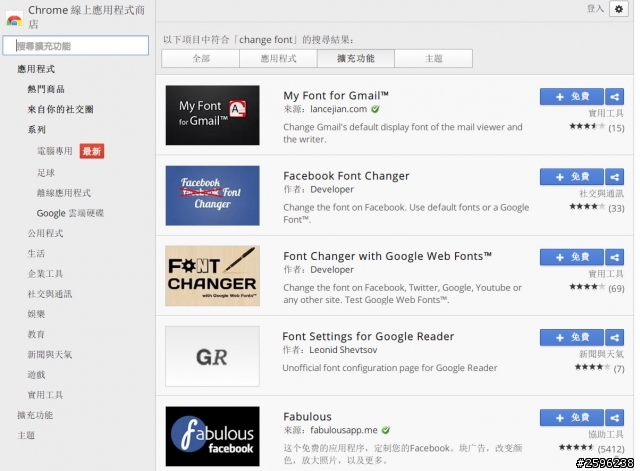Click the Chrome Web Store logo
640x471 pixels.
(14, 19)
